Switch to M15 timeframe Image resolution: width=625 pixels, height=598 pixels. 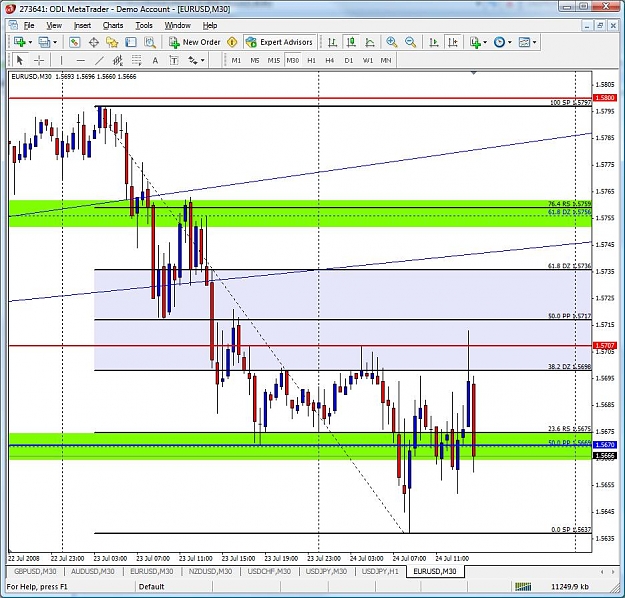[273, 60]
